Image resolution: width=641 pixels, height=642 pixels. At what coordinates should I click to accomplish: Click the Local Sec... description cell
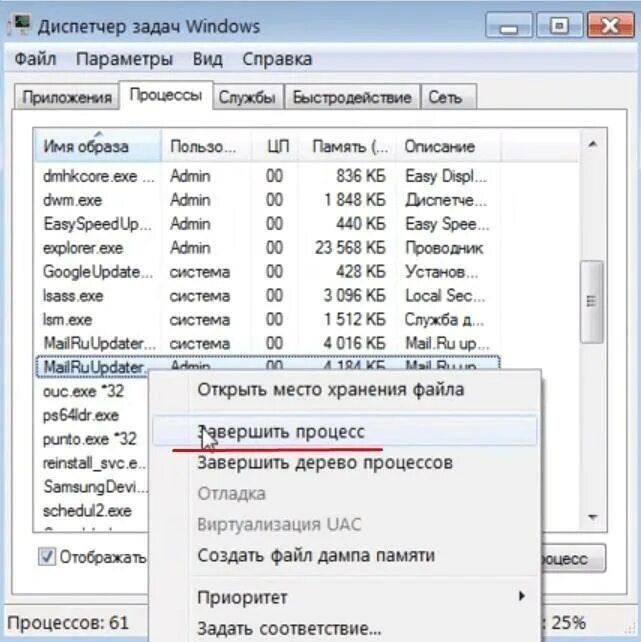[x=445, y=296]
